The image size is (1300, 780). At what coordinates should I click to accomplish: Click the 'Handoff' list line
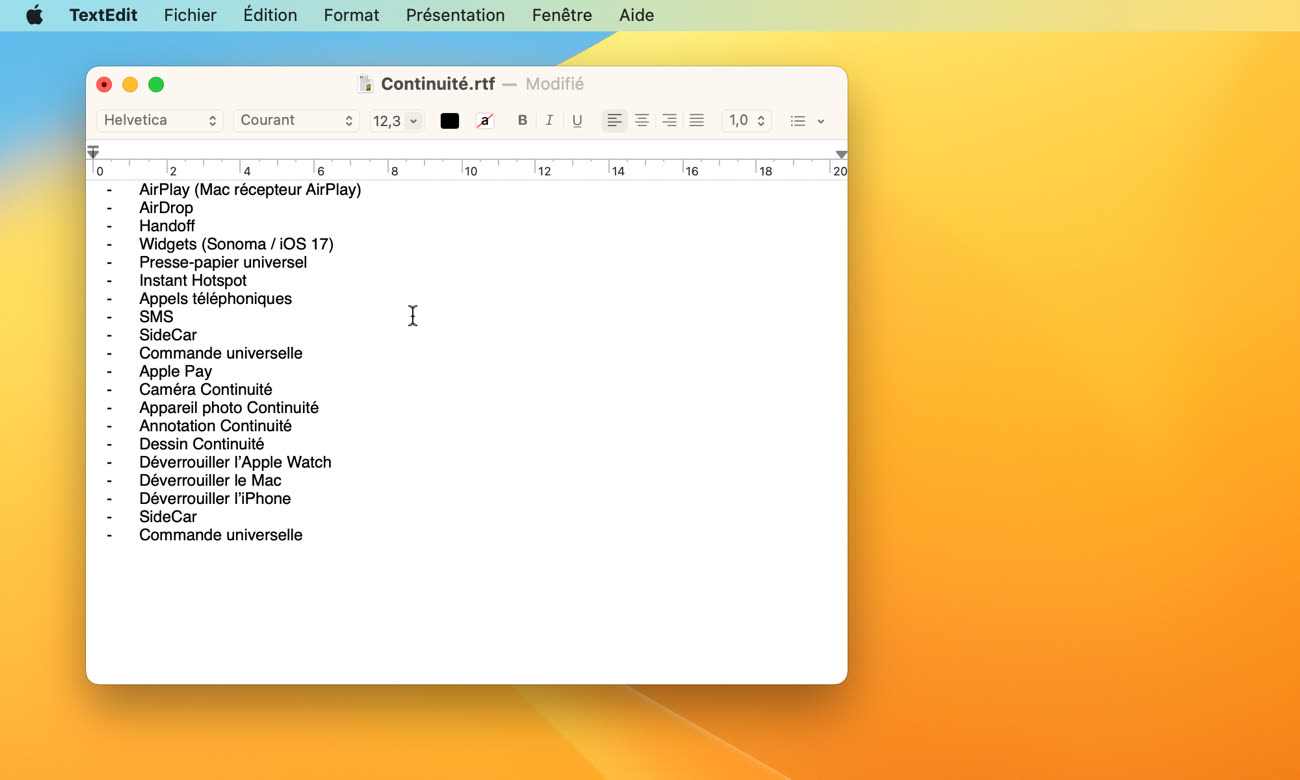[167, 226]
